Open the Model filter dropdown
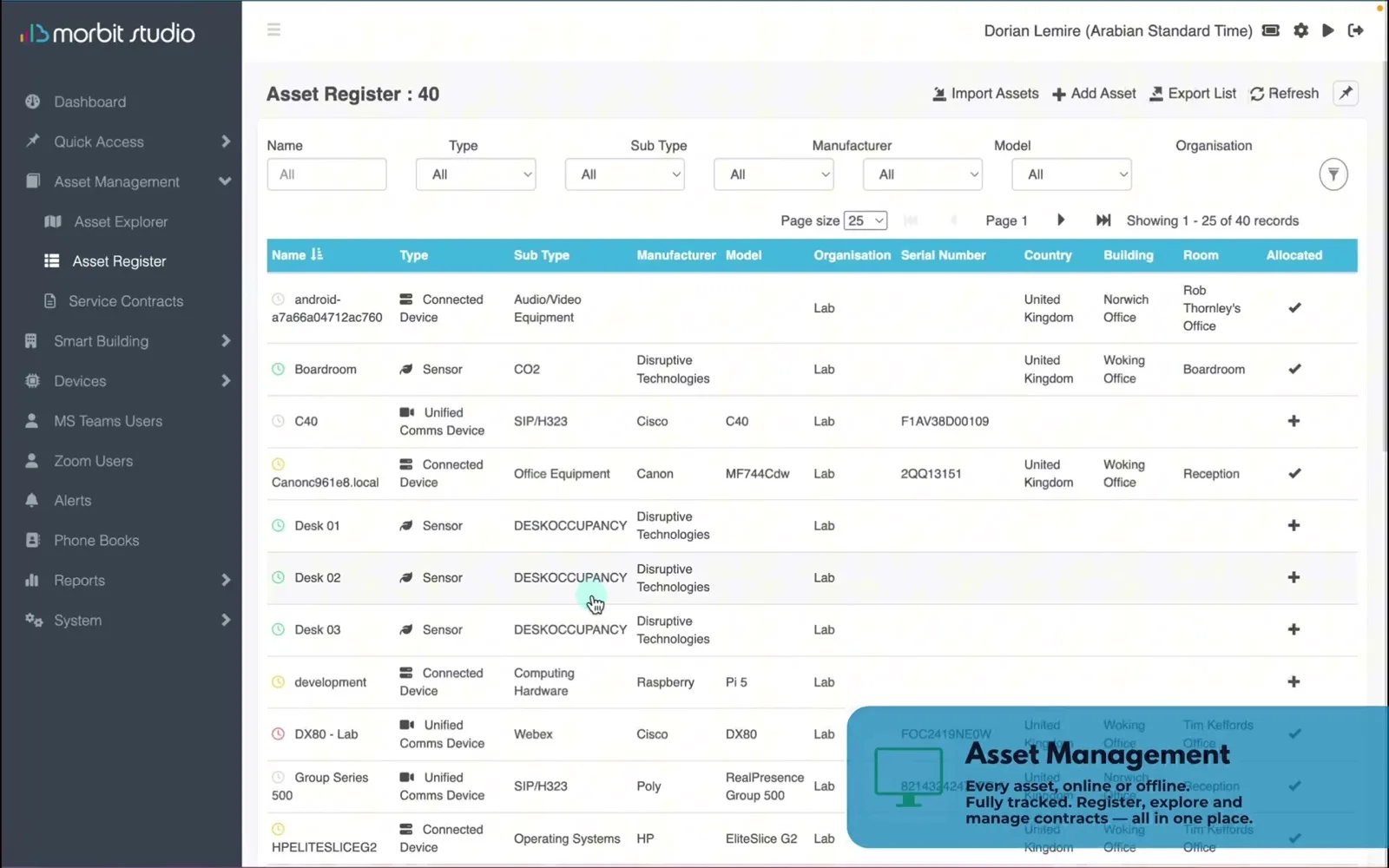1389x868 pixels. [x=923, y=174]
